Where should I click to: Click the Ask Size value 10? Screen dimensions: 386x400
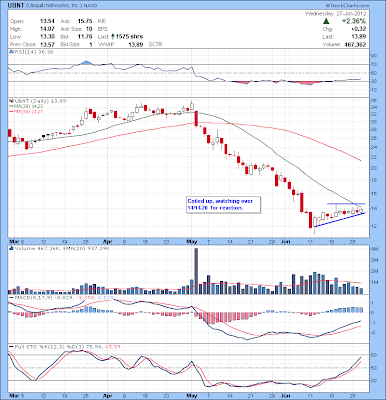(x=89, y=29)
